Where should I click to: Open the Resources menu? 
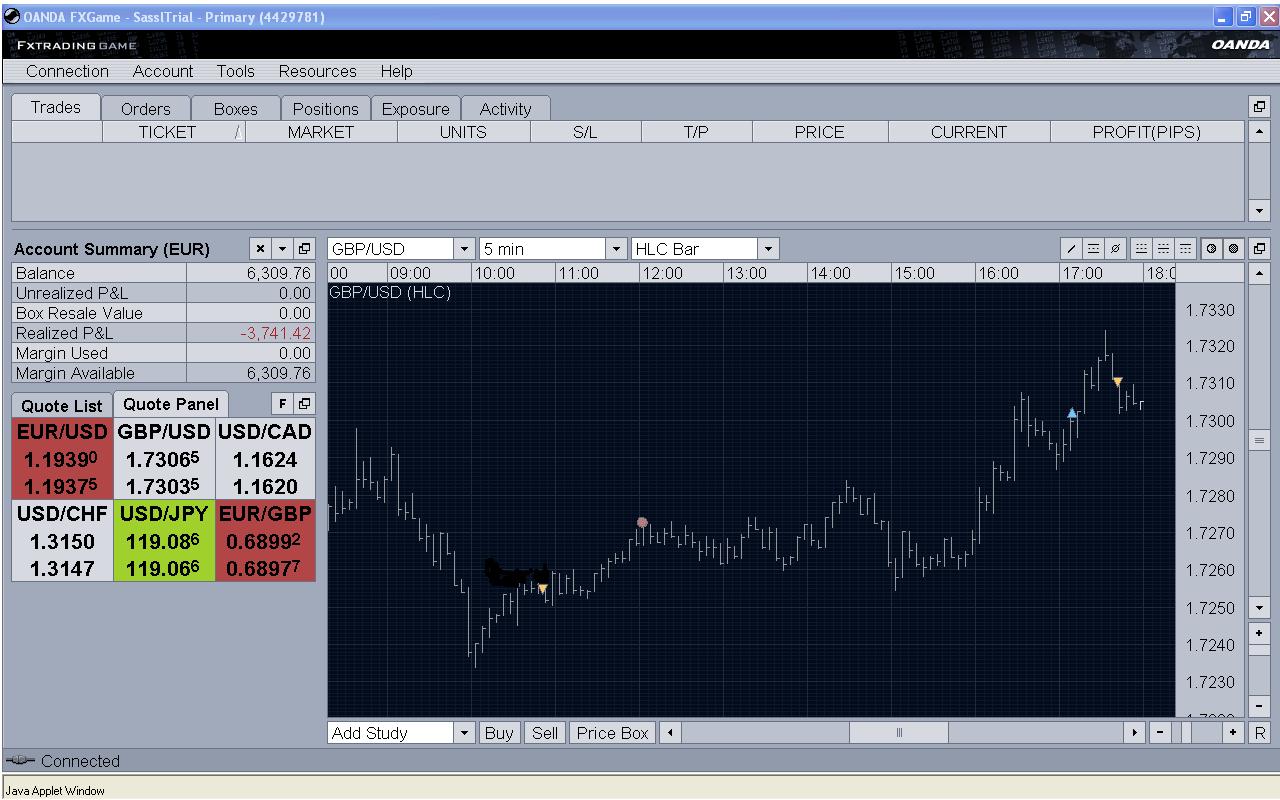tap(318, 71)
